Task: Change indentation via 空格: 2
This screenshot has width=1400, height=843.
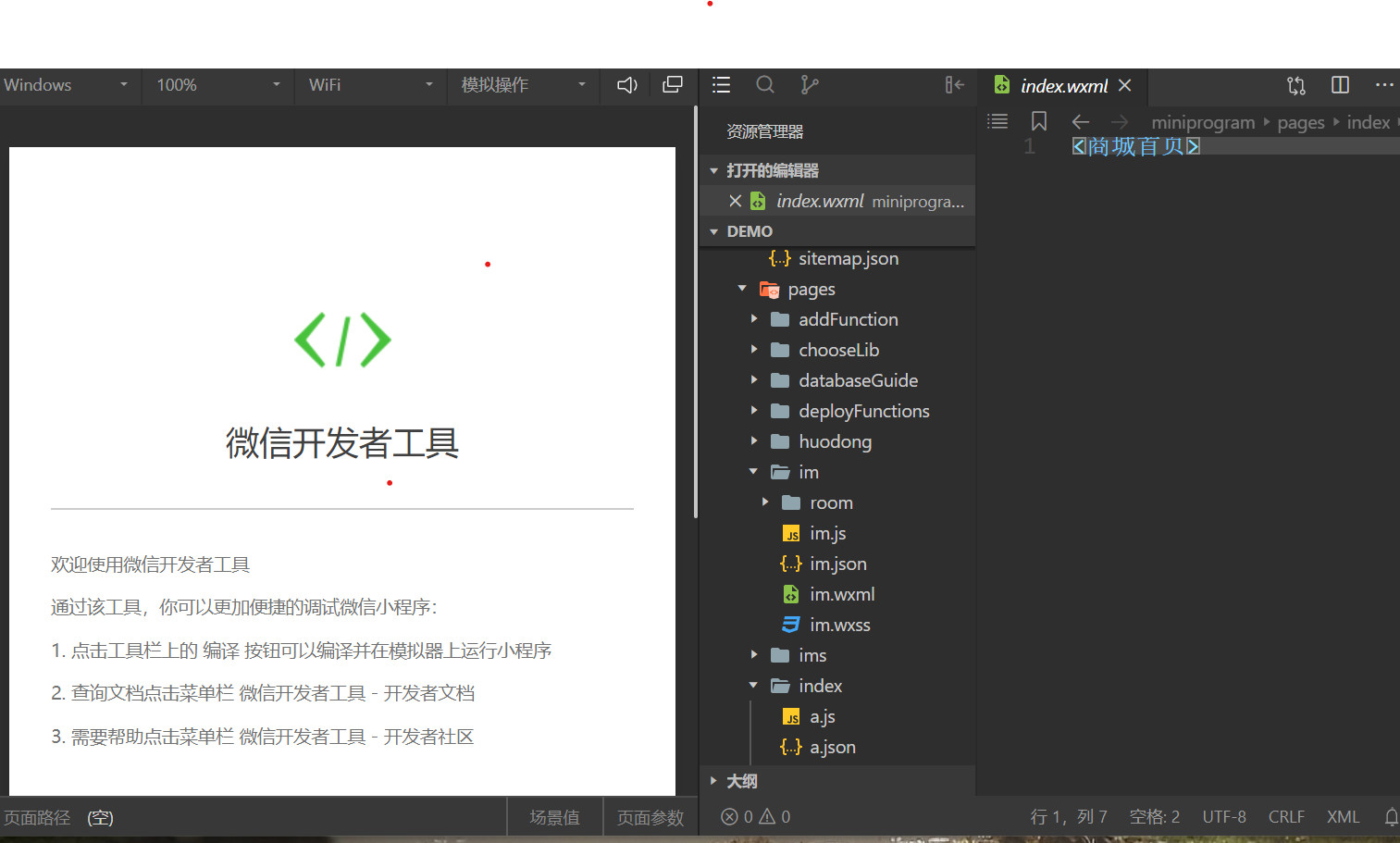Action: tap(1155, 817)
